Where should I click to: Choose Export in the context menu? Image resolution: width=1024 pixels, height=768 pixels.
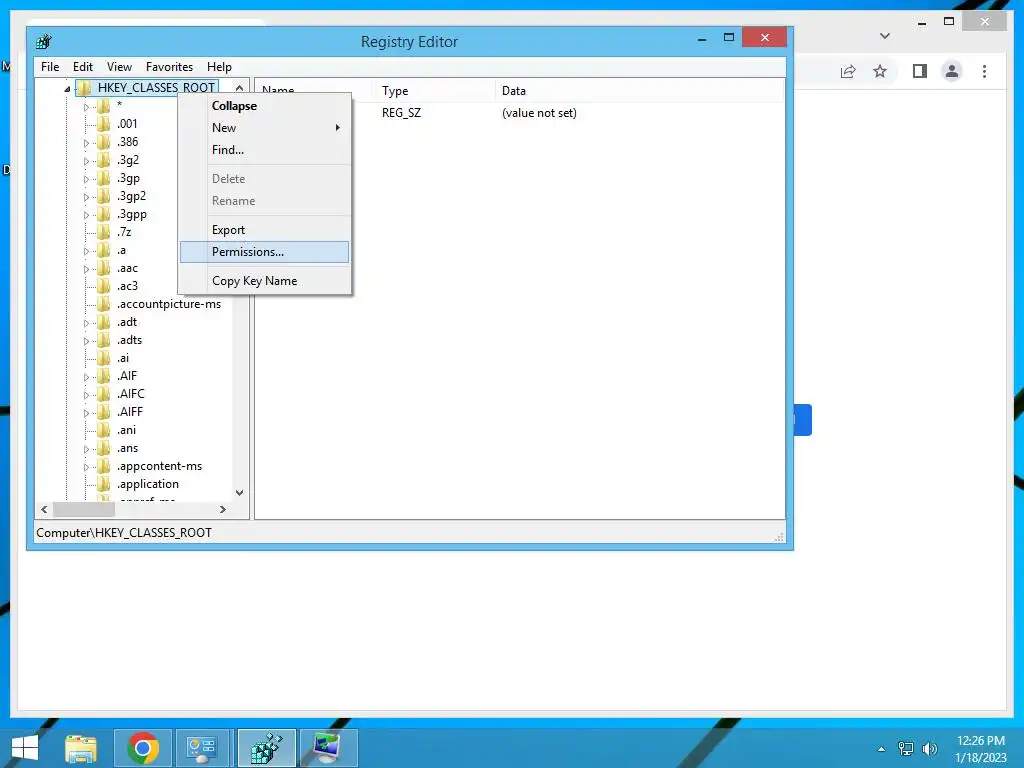264,230
